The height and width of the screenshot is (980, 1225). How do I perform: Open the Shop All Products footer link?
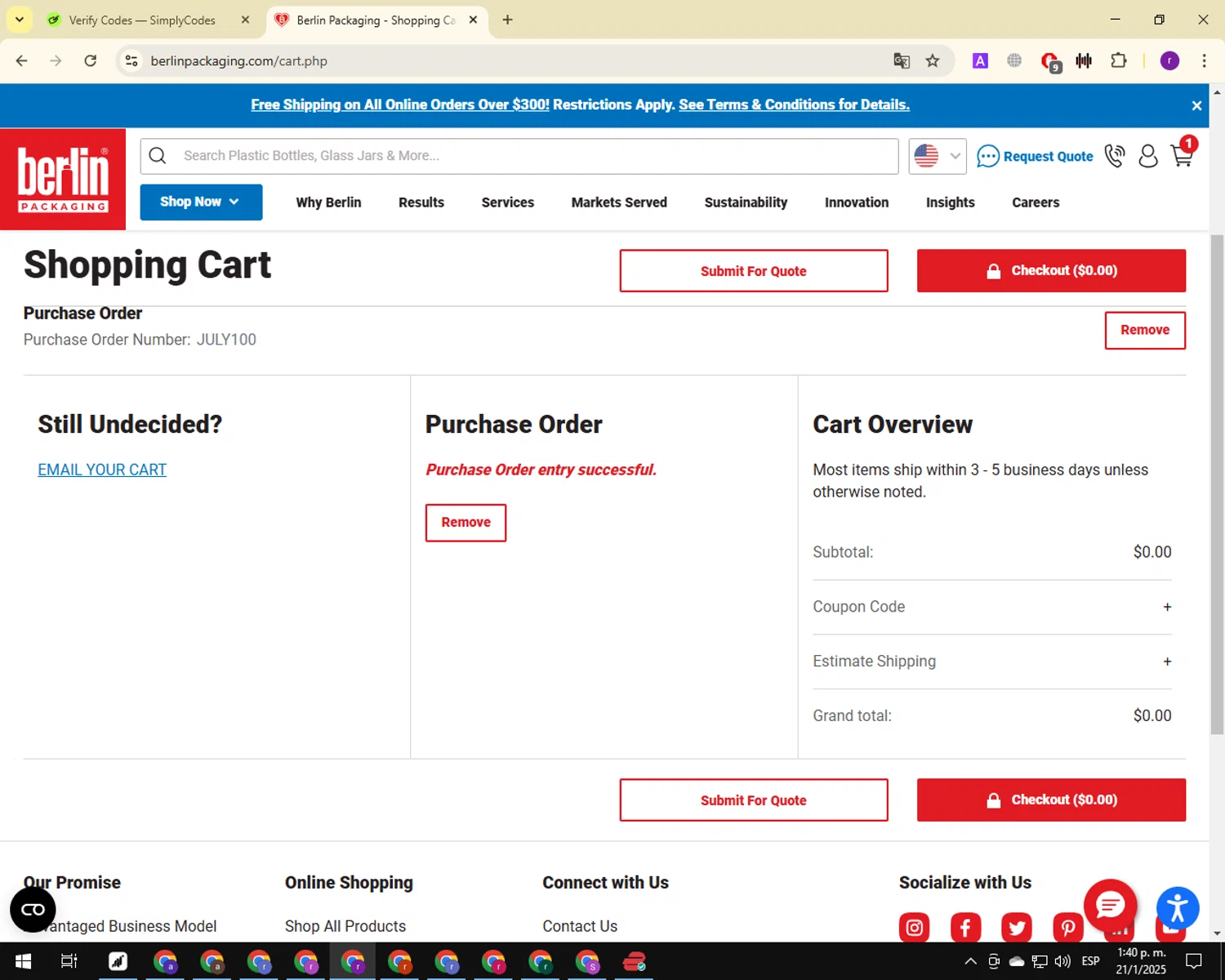coord(345,926)
